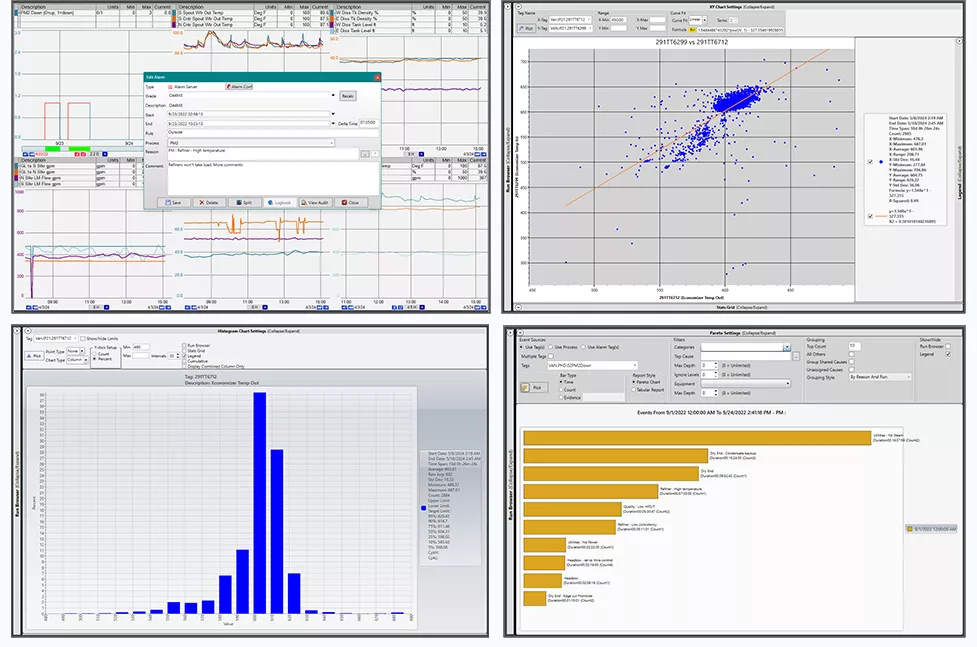
Task: Toggle XY legend data series checkbox
Action: tap(870, 161)
